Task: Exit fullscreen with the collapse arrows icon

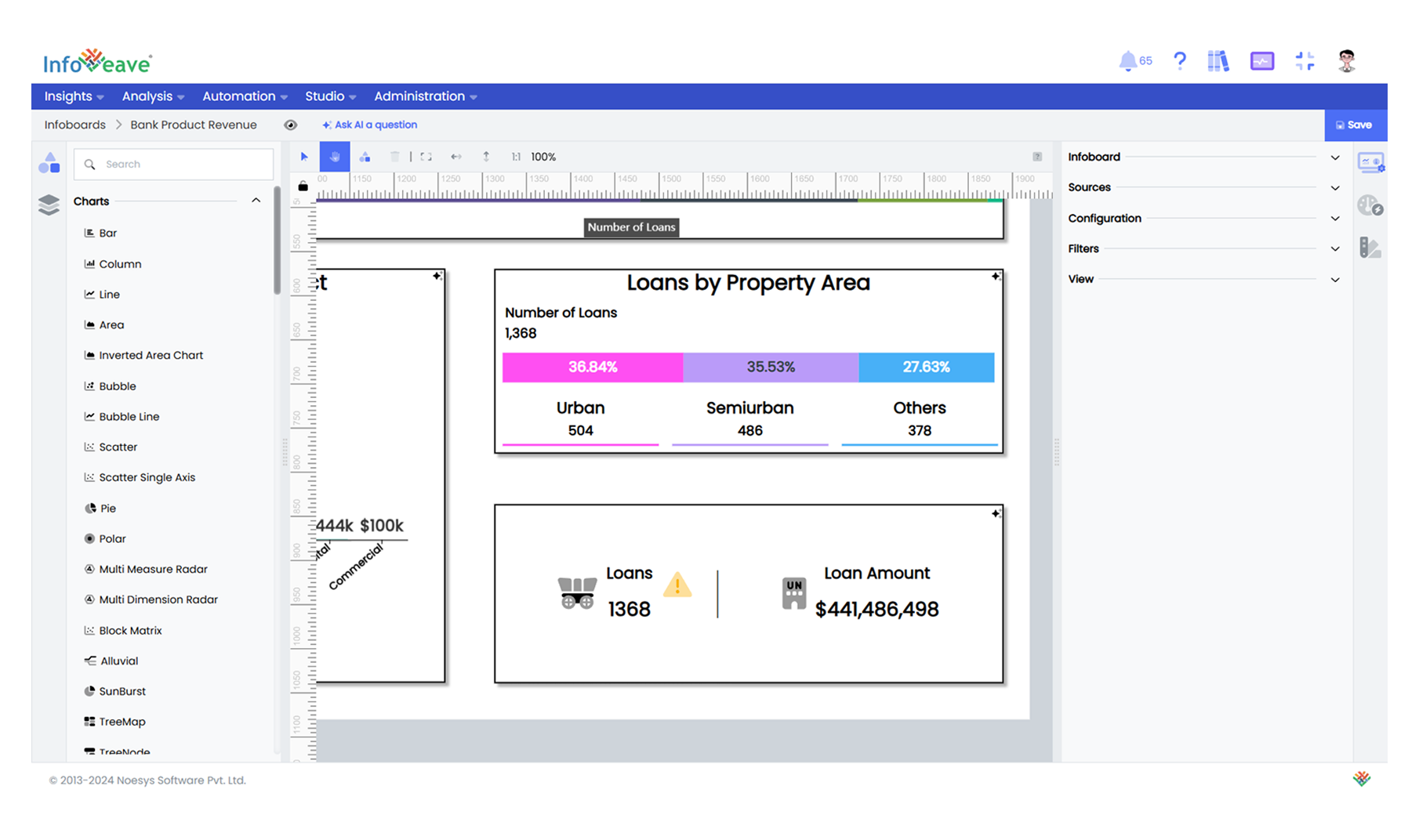Action: point(1305,61)
